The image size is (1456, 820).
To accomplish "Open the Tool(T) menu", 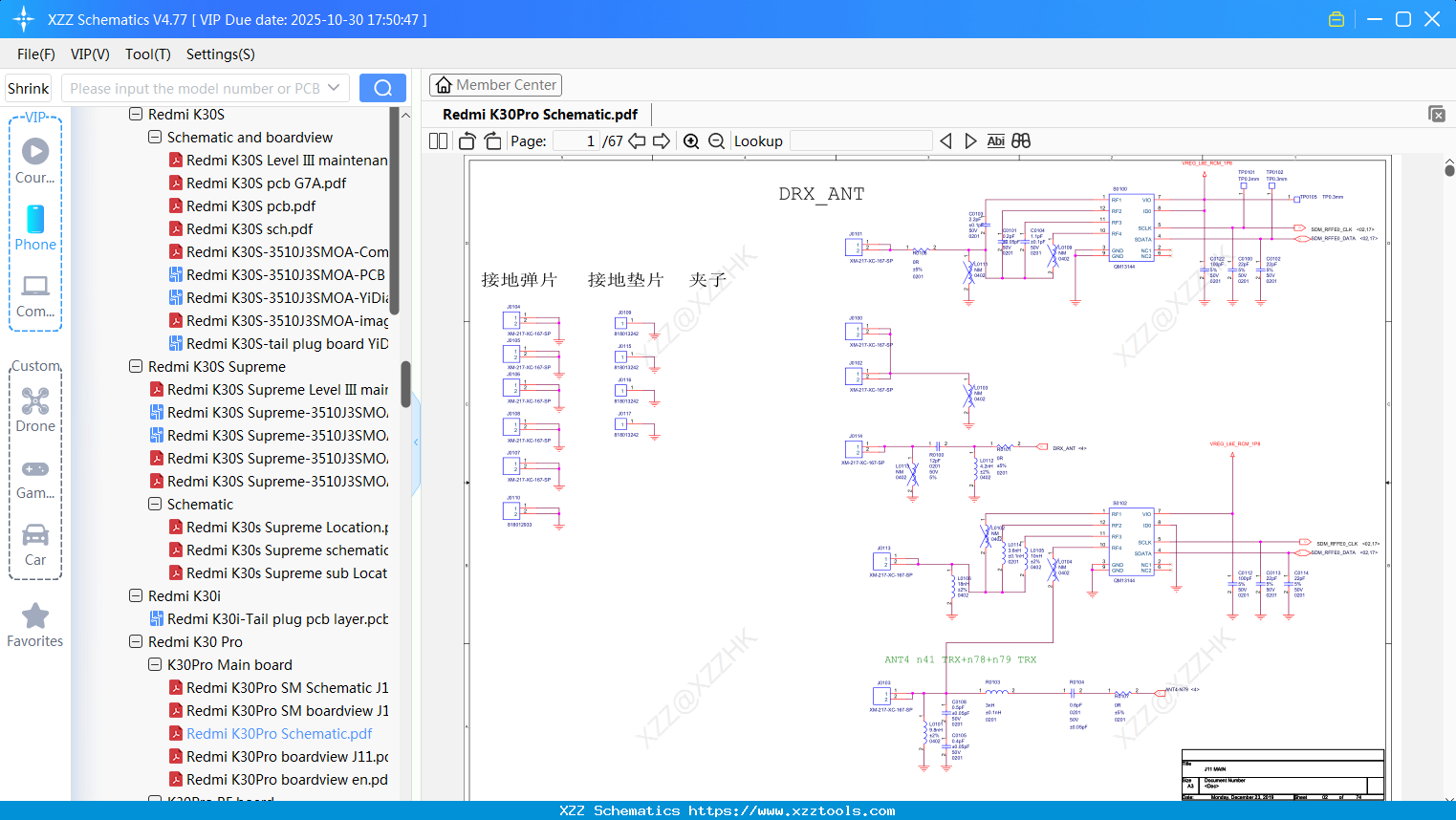I will tap(147, 54).
